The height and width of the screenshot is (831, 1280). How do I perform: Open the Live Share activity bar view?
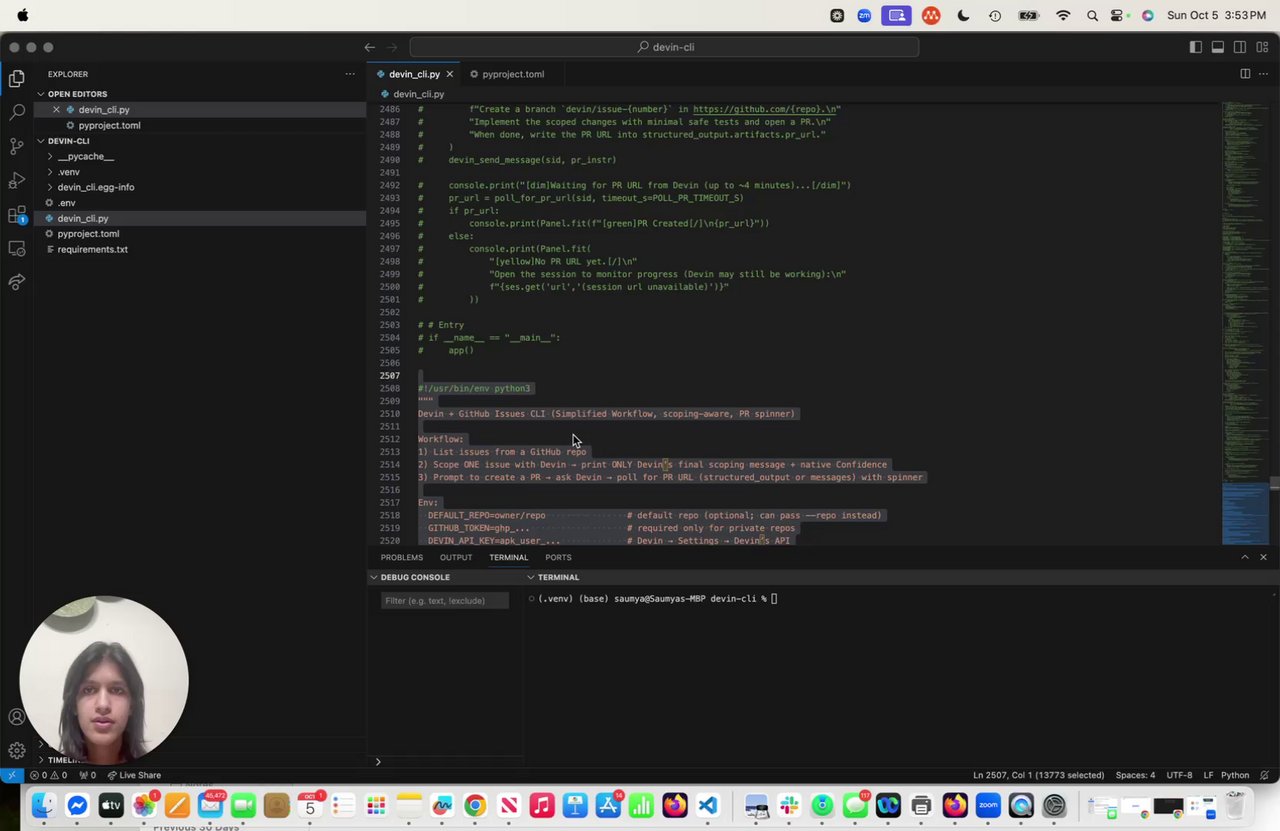point(17,282)
